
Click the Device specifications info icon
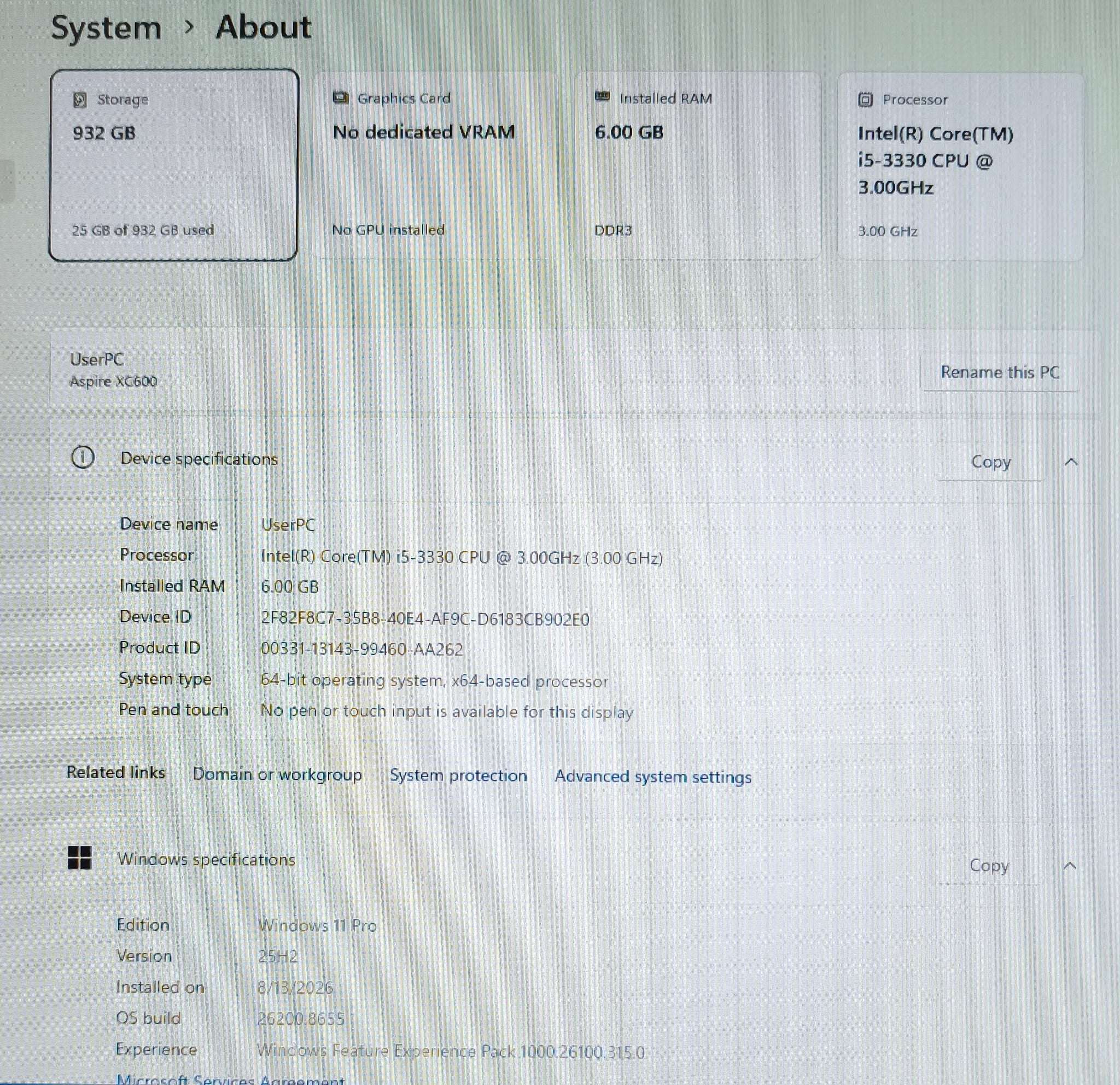83,458
